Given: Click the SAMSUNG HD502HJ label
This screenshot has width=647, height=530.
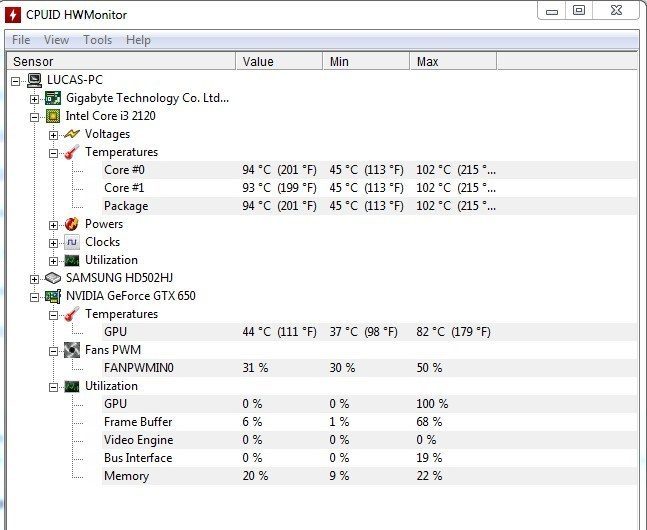Looking at the screenshot, I should click(119, 278).
